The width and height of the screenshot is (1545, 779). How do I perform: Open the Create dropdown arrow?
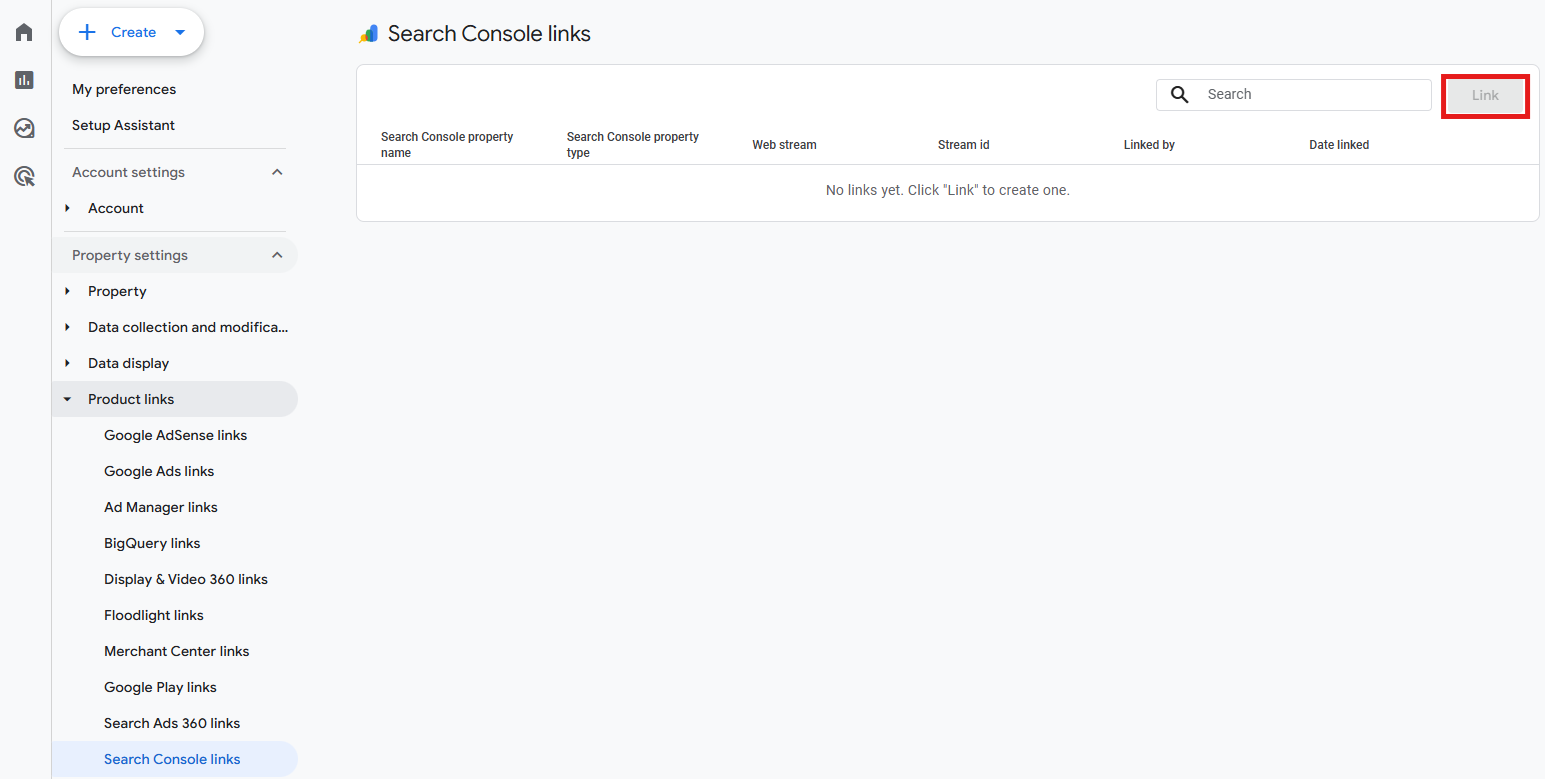click(x=180, y=32)
